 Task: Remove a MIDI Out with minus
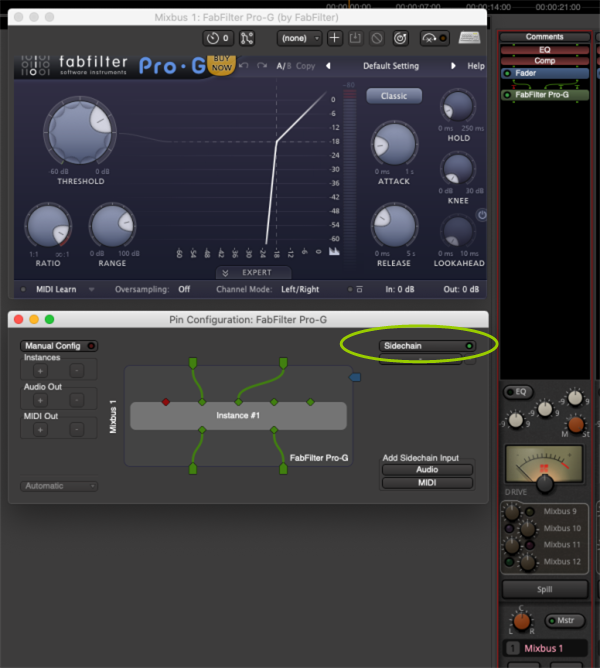point(77,430)
